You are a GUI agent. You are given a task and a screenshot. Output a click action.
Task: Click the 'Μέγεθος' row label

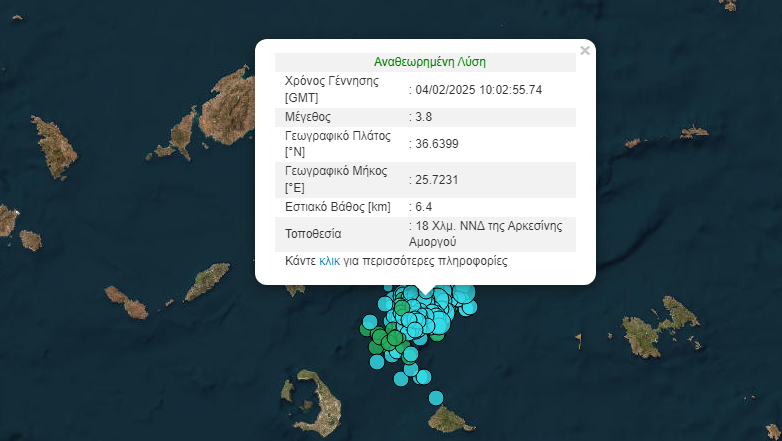[x=309, y=117]
